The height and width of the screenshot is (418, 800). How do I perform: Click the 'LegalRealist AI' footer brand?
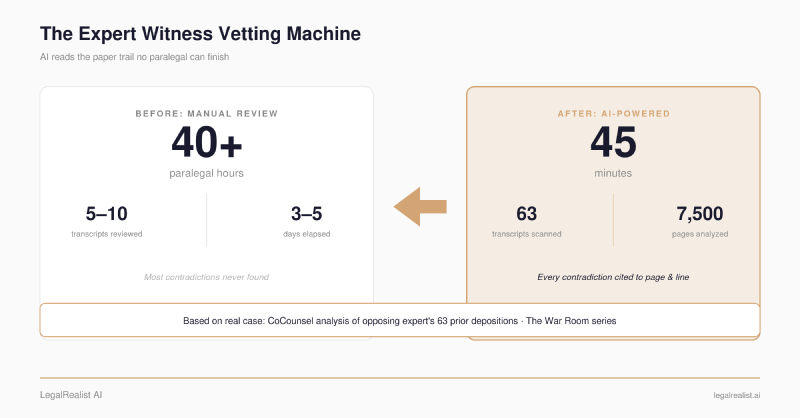coord(71,395)
